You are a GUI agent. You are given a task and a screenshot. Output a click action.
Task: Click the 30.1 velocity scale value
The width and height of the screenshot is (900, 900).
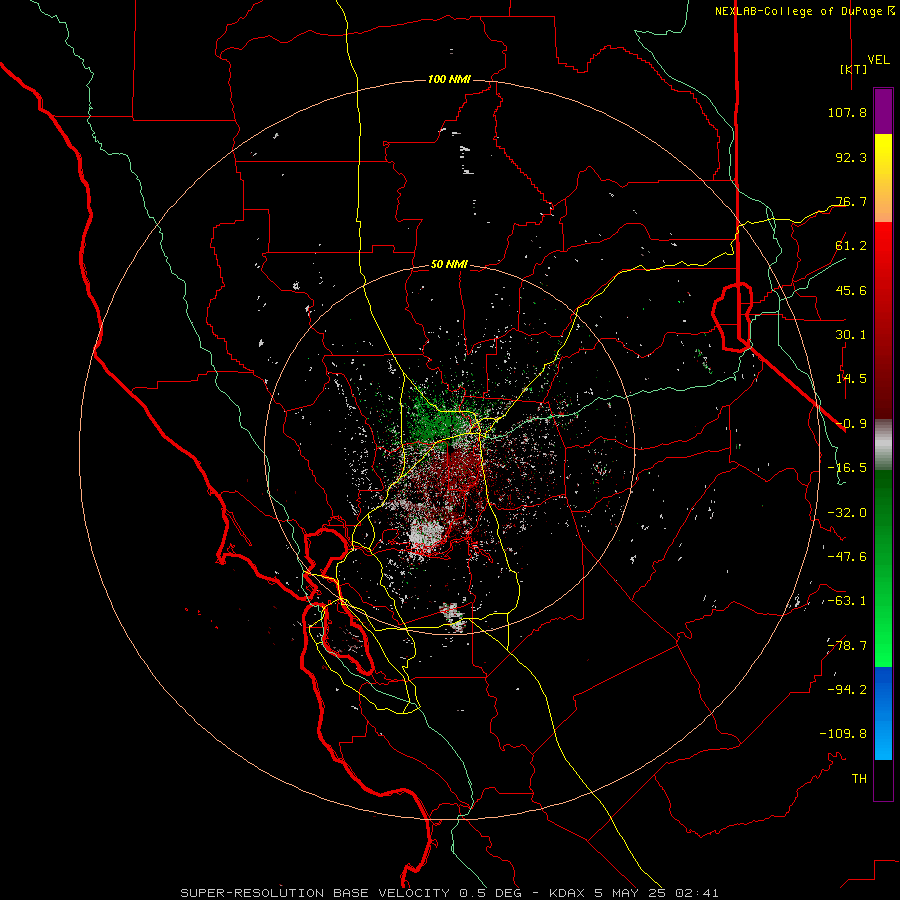coord(851,335)
